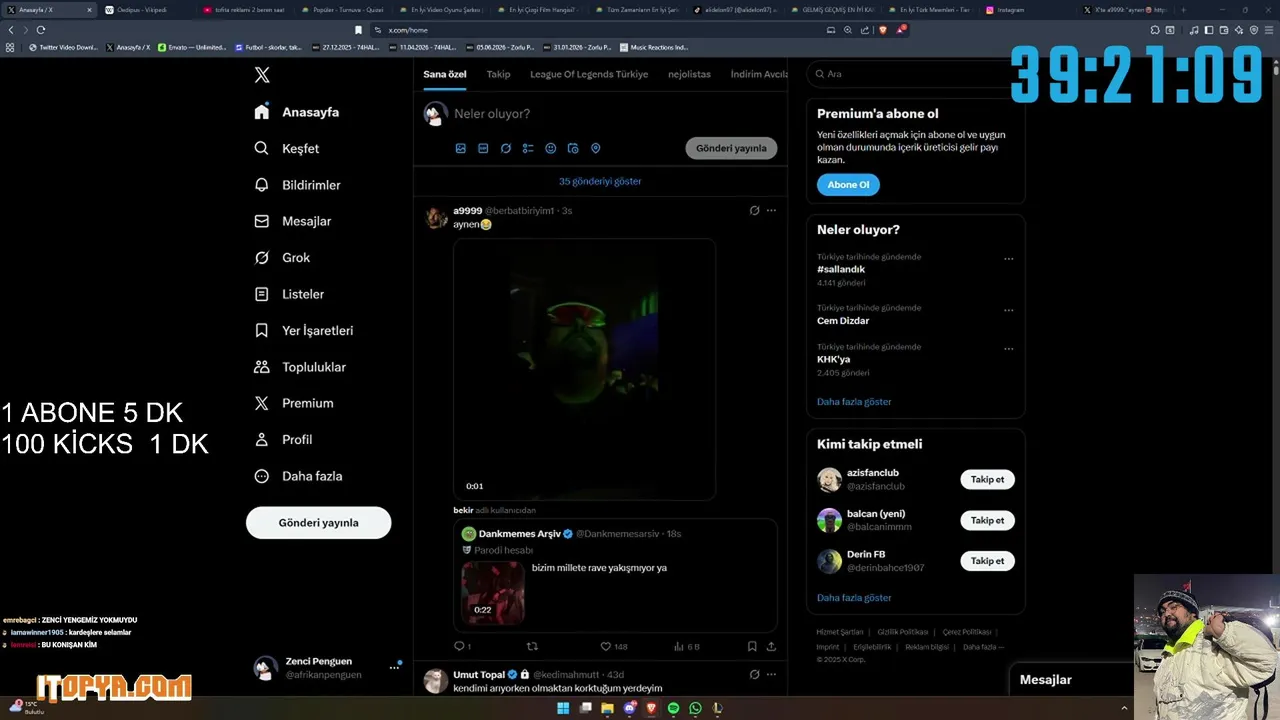1280x720 pixels.
Task: Open the emoji picker in composer
Action: click(551, 148)
